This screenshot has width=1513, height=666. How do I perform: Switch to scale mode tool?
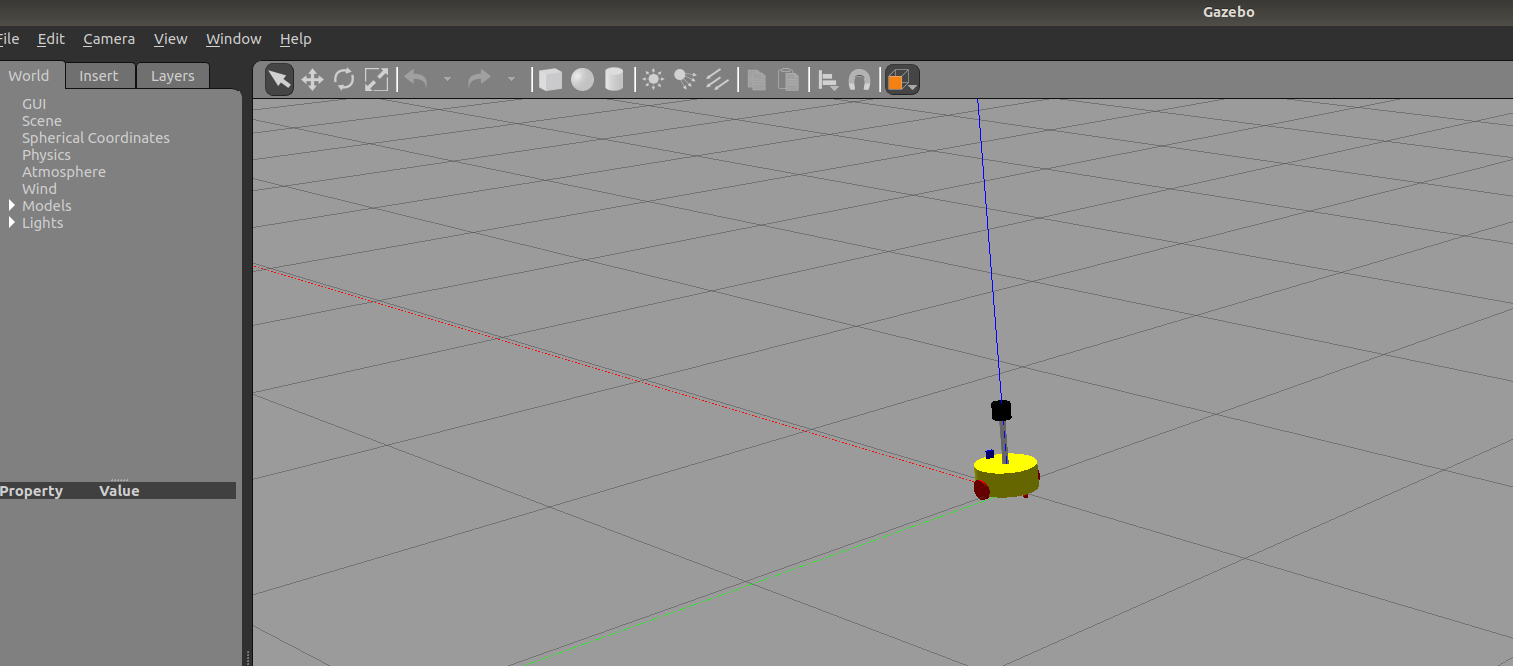[376, 80]
